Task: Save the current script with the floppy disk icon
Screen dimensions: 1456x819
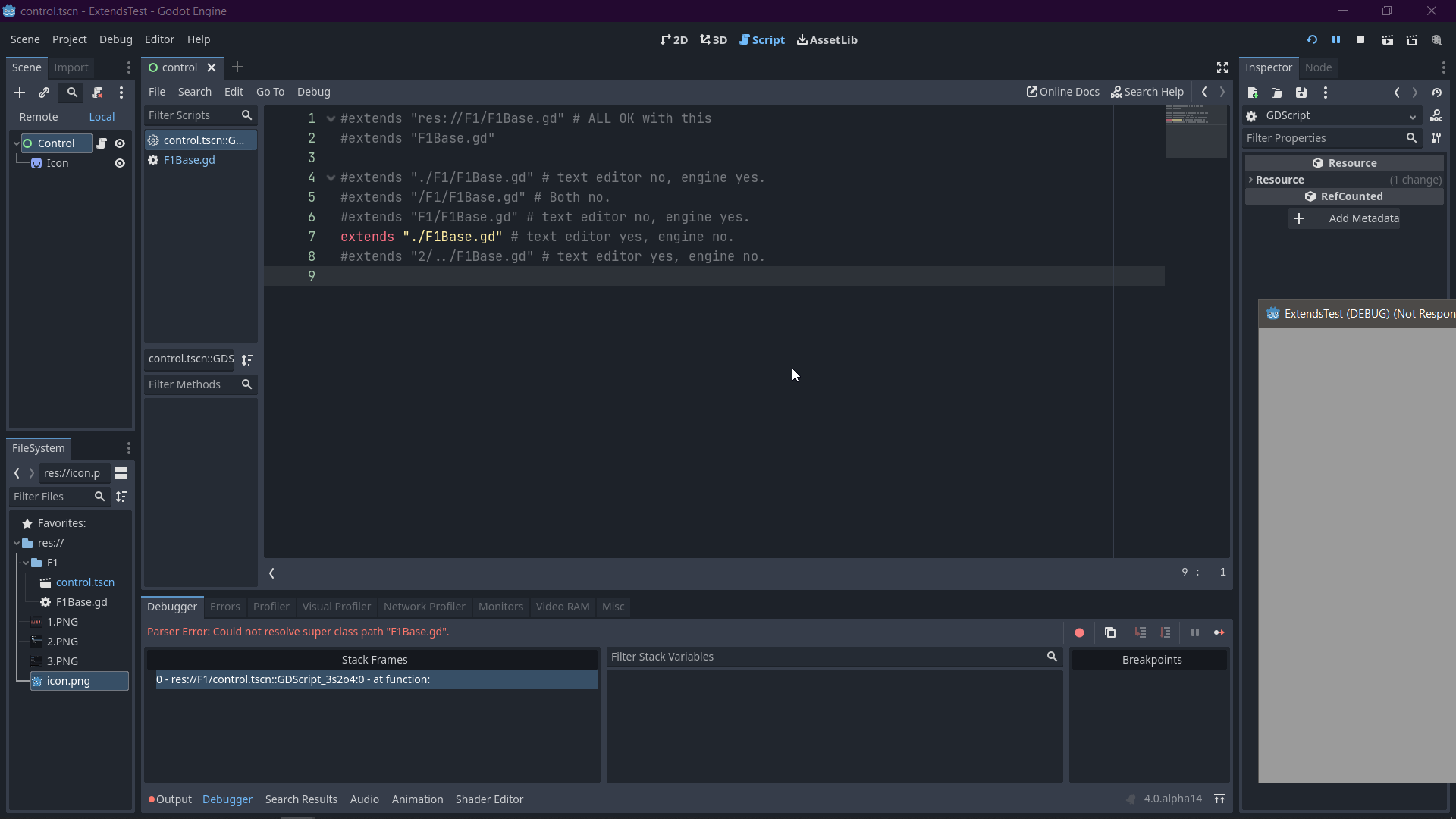Action: 1301,92
